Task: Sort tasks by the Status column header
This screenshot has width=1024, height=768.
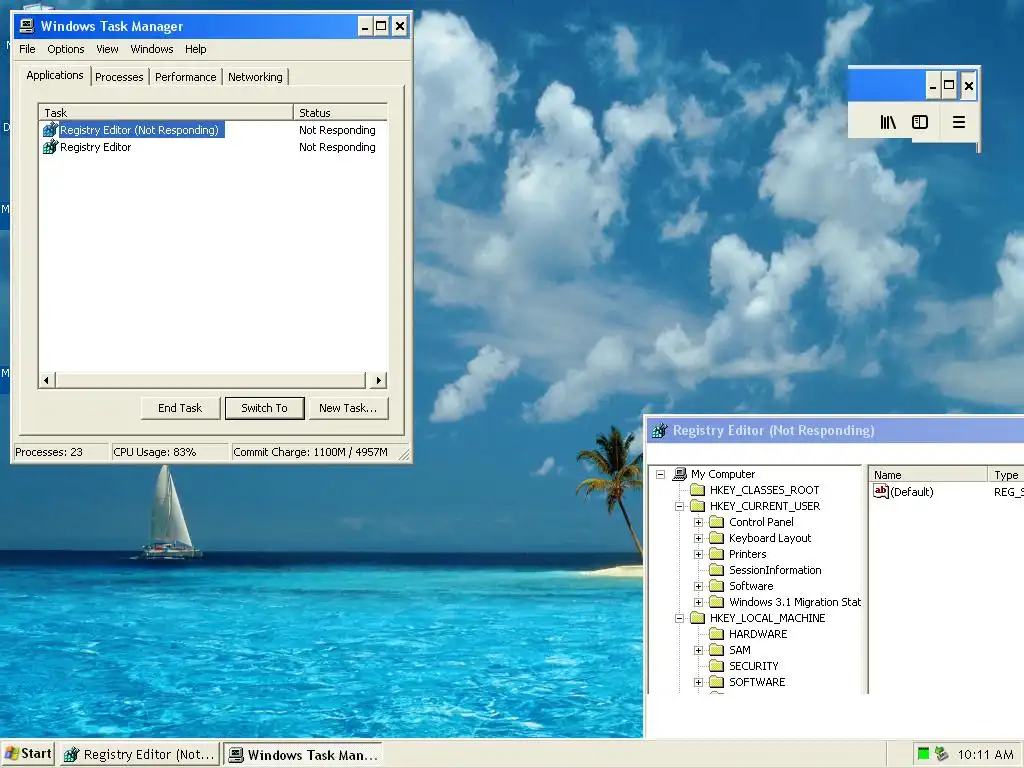Action: point(340,112)
